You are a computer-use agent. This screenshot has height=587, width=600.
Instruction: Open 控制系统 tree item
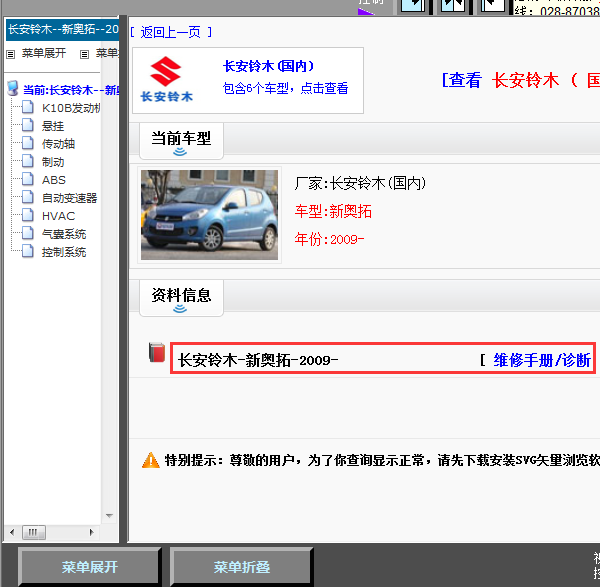point(64,252)
